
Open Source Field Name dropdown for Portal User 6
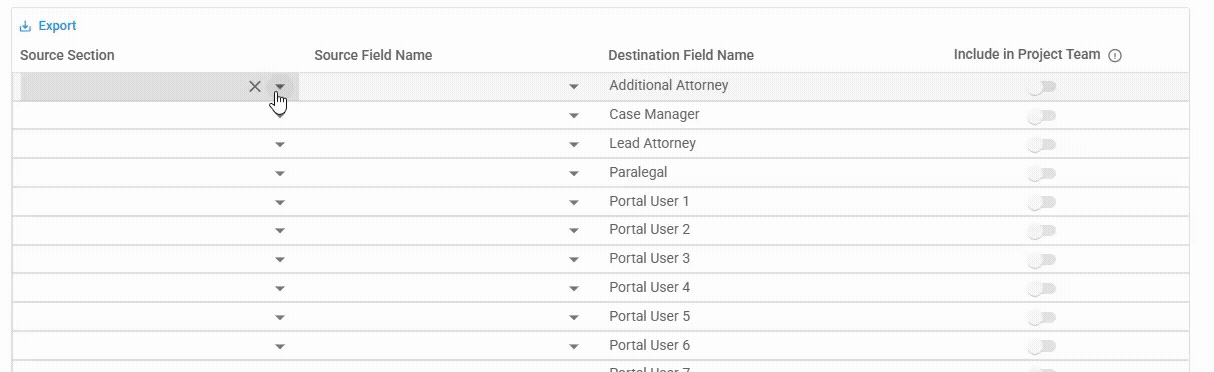tap(574, 347)
